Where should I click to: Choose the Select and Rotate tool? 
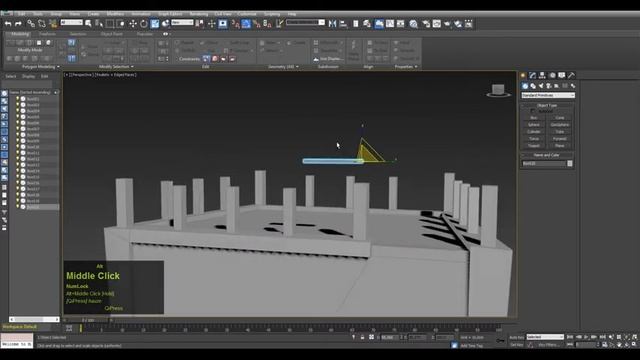pos(144,24)
